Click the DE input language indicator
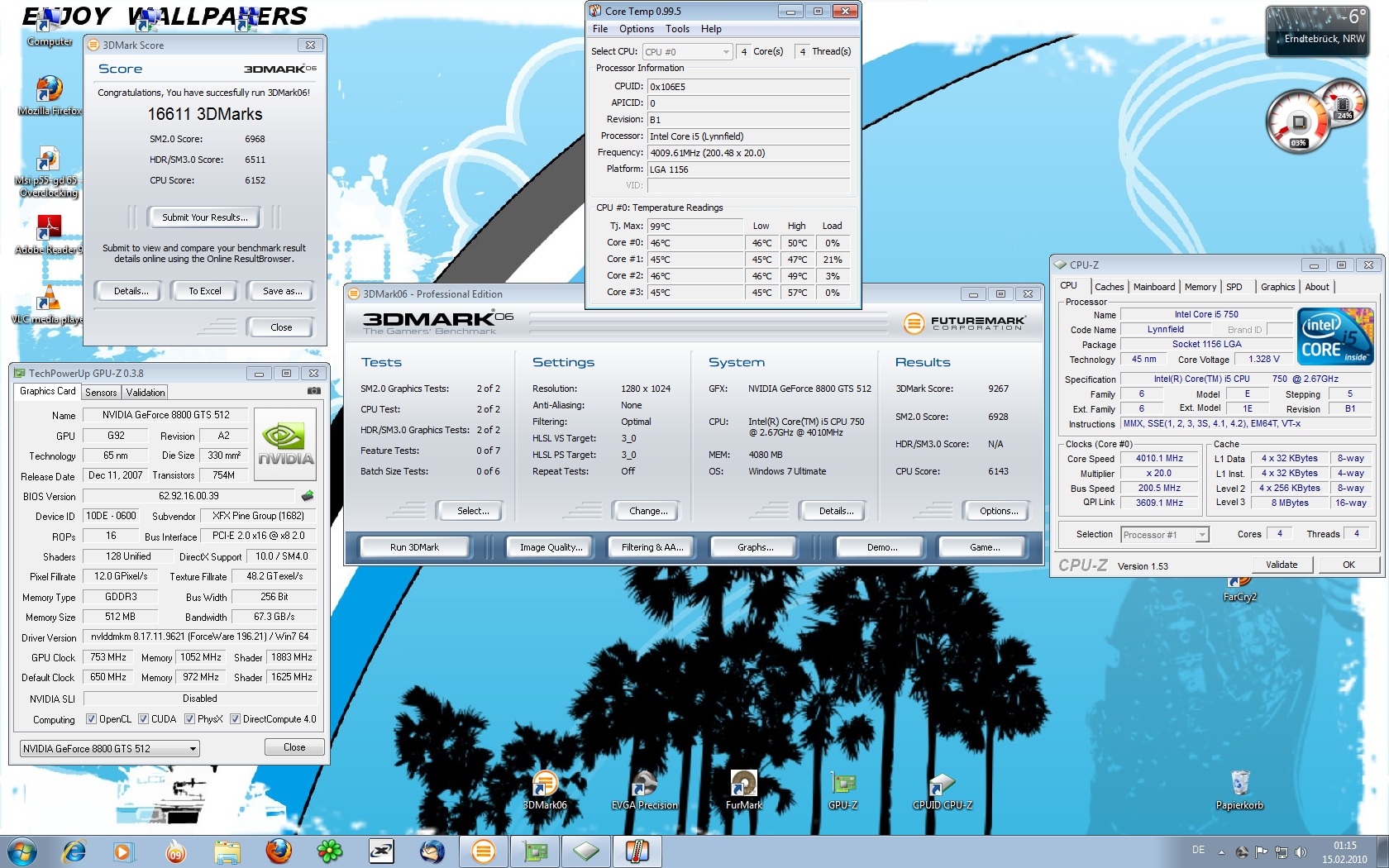Image resolution: width=1389 pixels, height=868 pixels. [1198, 850]
